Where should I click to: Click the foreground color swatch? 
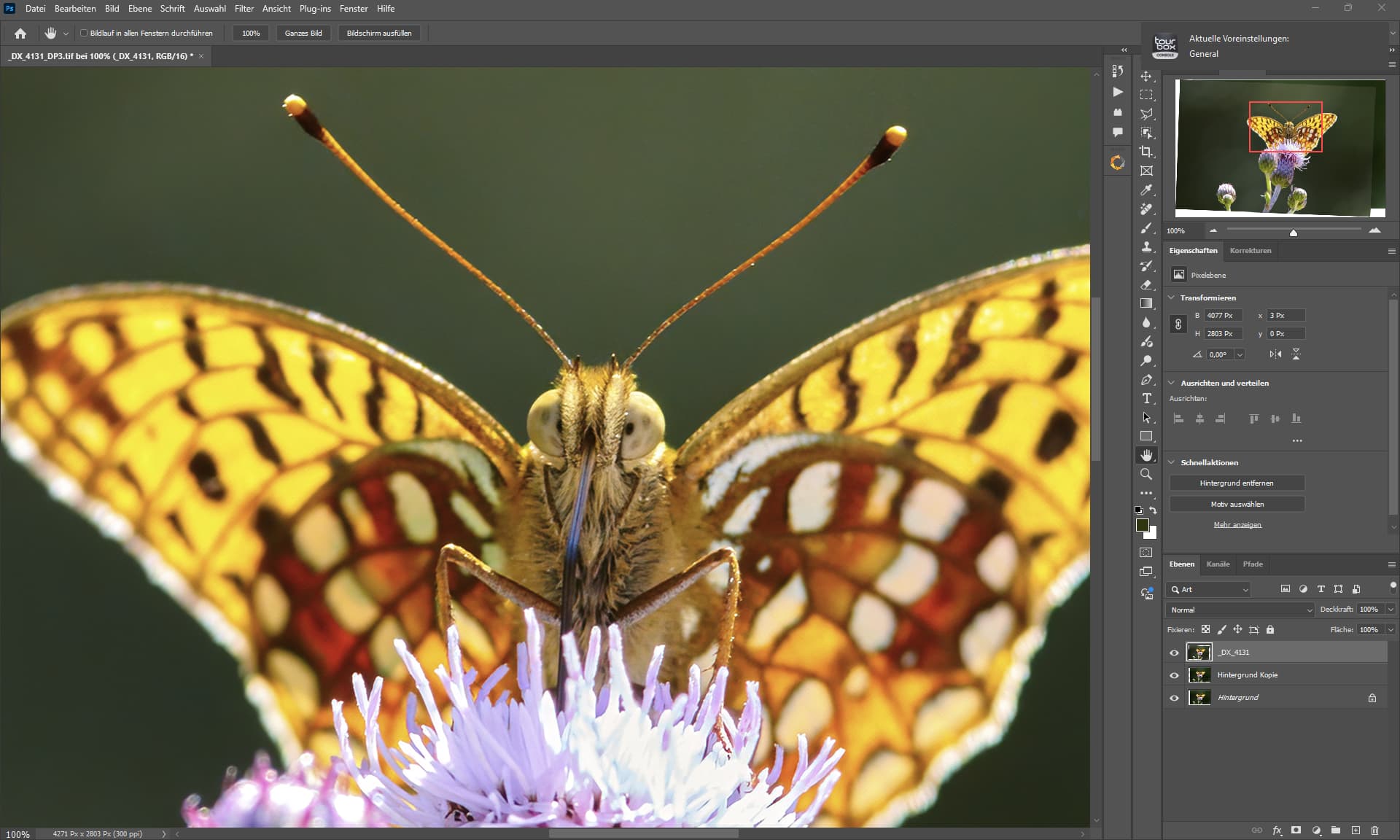[1143, 525]
